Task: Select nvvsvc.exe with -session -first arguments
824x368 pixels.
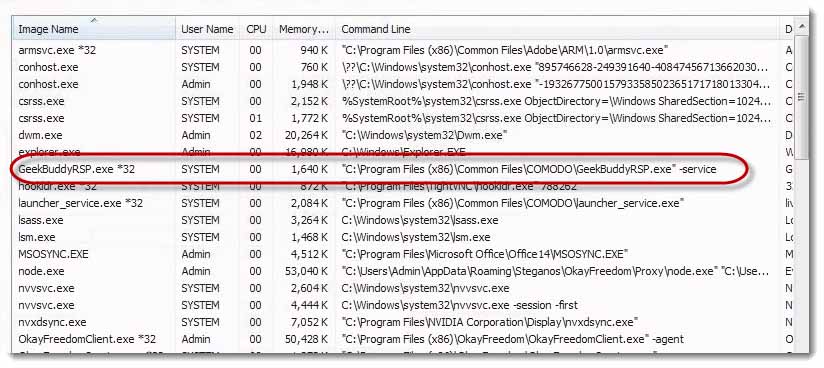Action: click(x=397, y=305)
